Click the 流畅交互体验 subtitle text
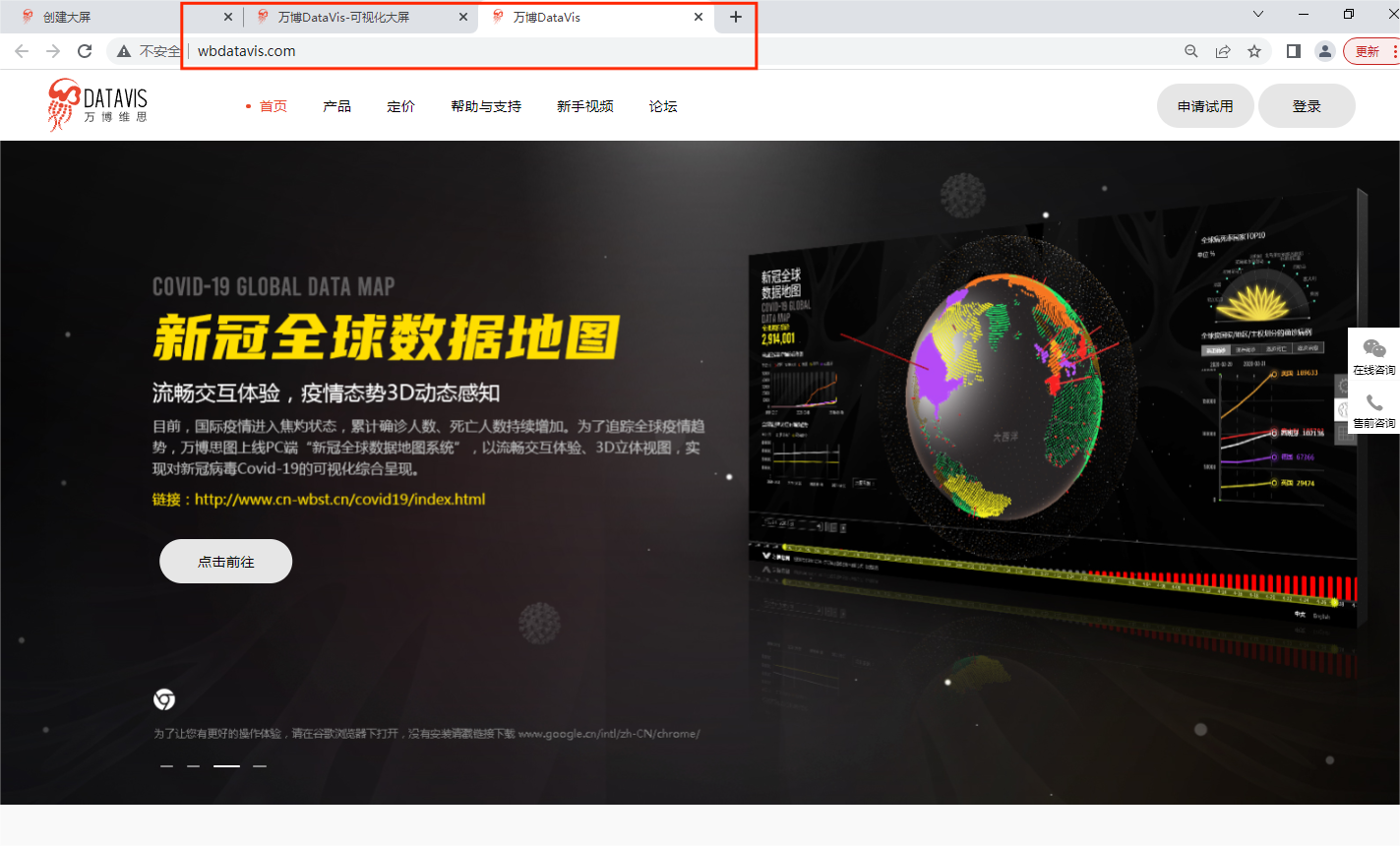This screenshot has height=846, width=1400. pos(327,393)
